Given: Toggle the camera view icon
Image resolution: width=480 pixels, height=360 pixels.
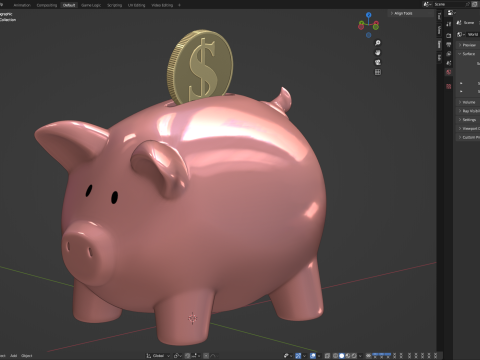Looking at the screenshot, I should point(378,62).
